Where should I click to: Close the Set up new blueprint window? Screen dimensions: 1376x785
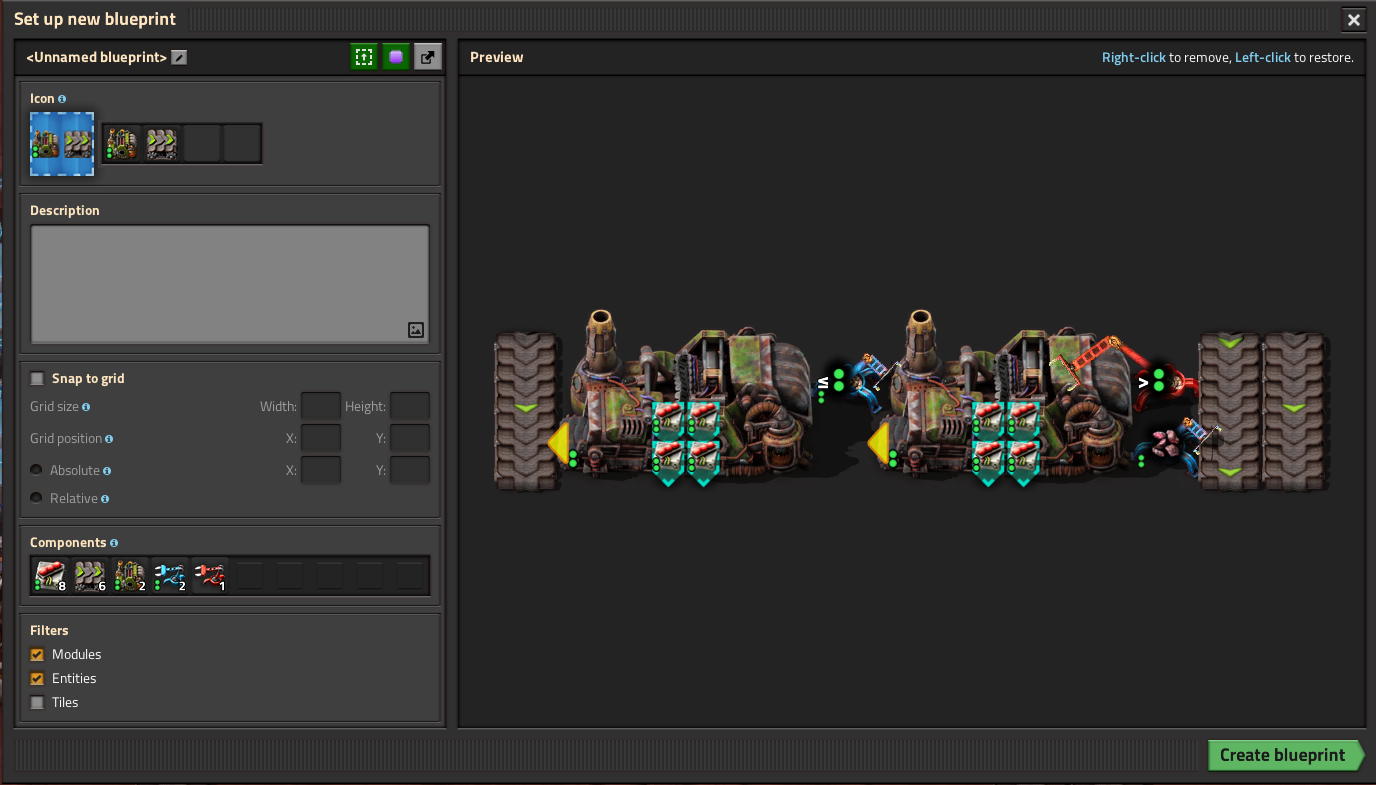point(1353,19)
